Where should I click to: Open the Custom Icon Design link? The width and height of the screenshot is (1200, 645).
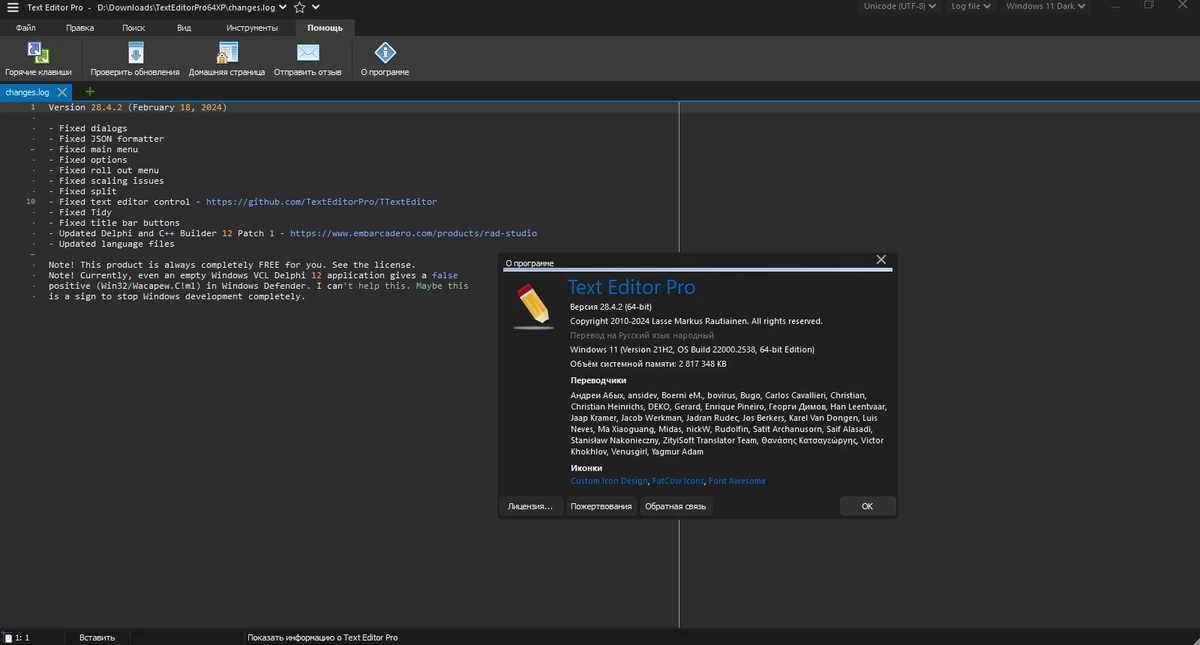(x=609, y=481)
